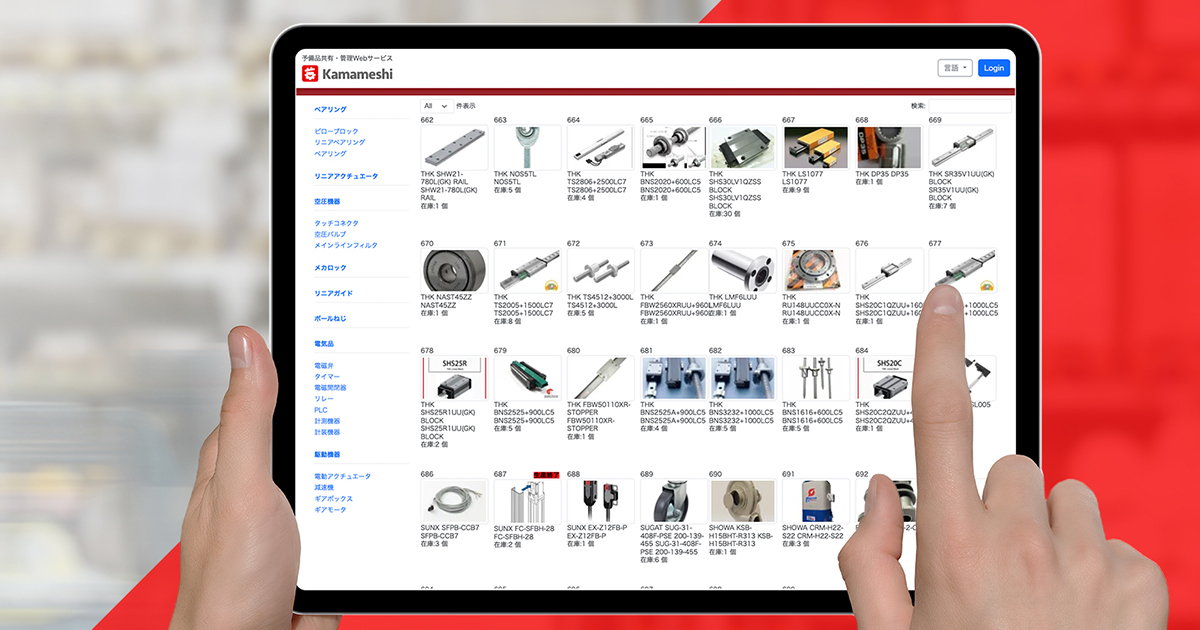Select the 空圧バルブ sidebar link
This screenshot has width=1200, height=630.
click(x=330, y=234)
